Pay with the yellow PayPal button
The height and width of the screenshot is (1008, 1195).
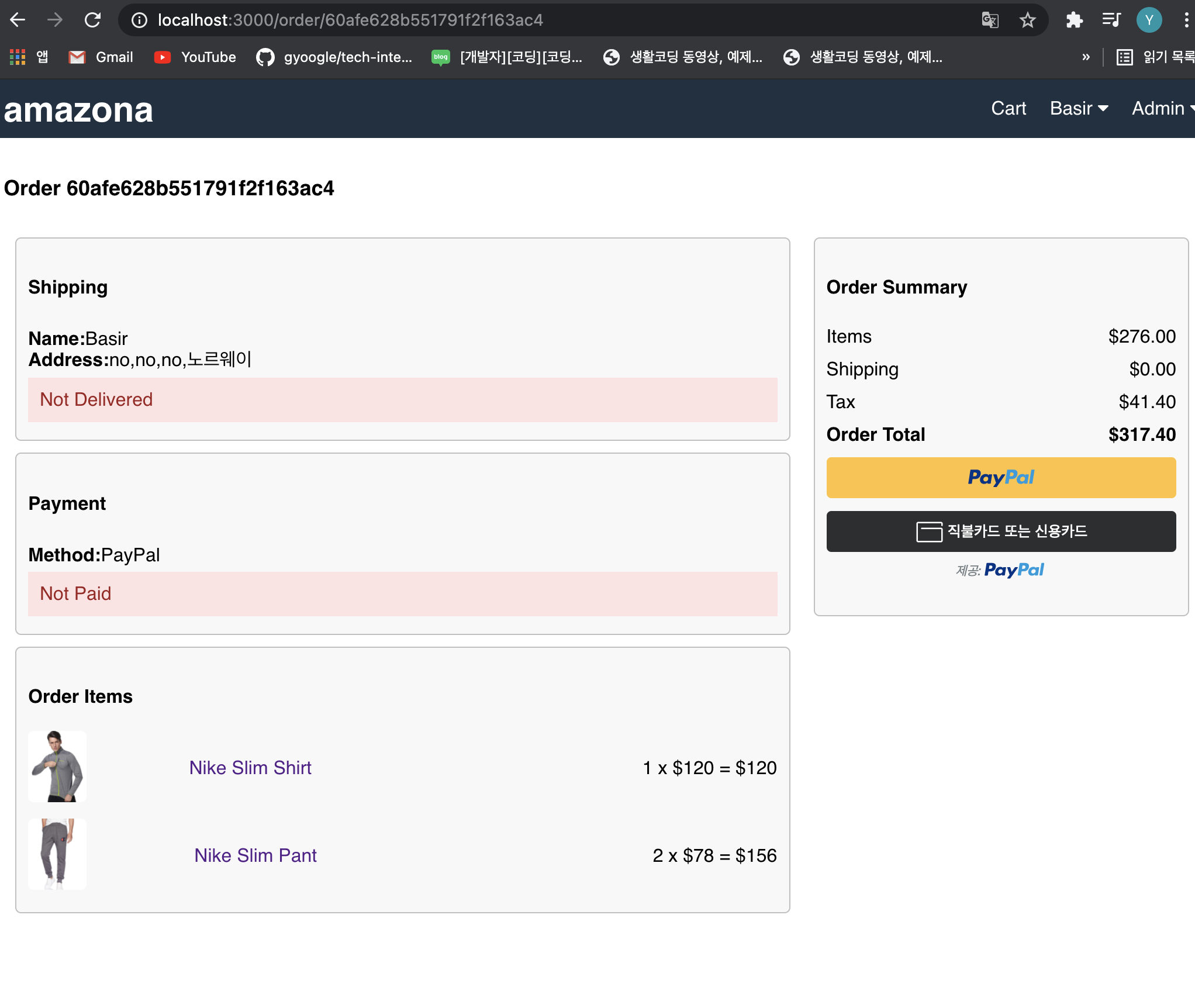pyautogui.click(x=1001, y=478)
